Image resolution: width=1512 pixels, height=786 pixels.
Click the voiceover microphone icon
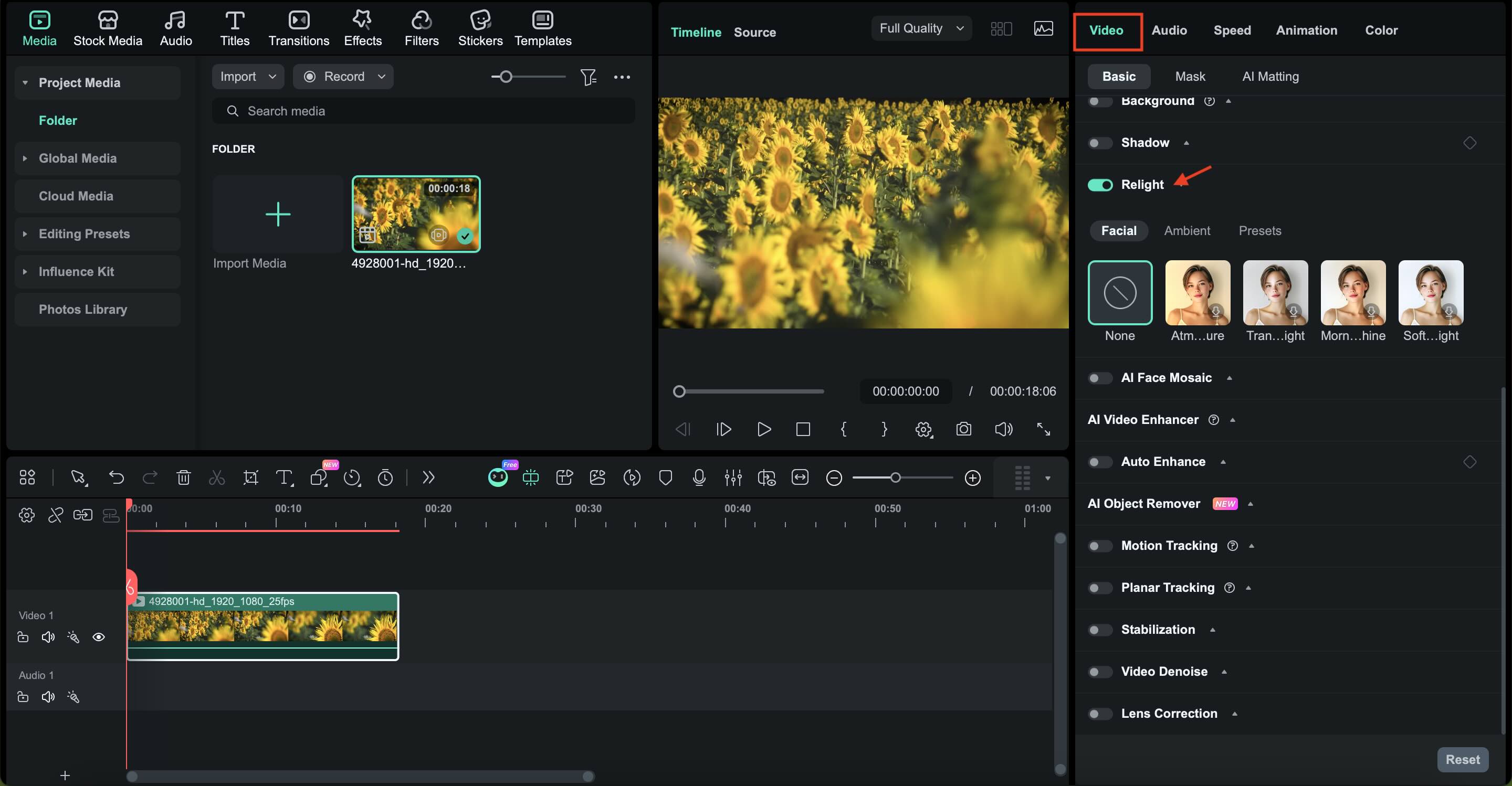click(x=698, y=477)
